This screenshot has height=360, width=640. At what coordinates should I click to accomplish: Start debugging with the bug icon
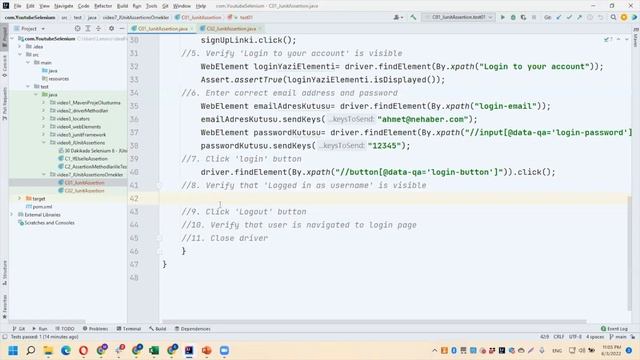tap(513, 18)
